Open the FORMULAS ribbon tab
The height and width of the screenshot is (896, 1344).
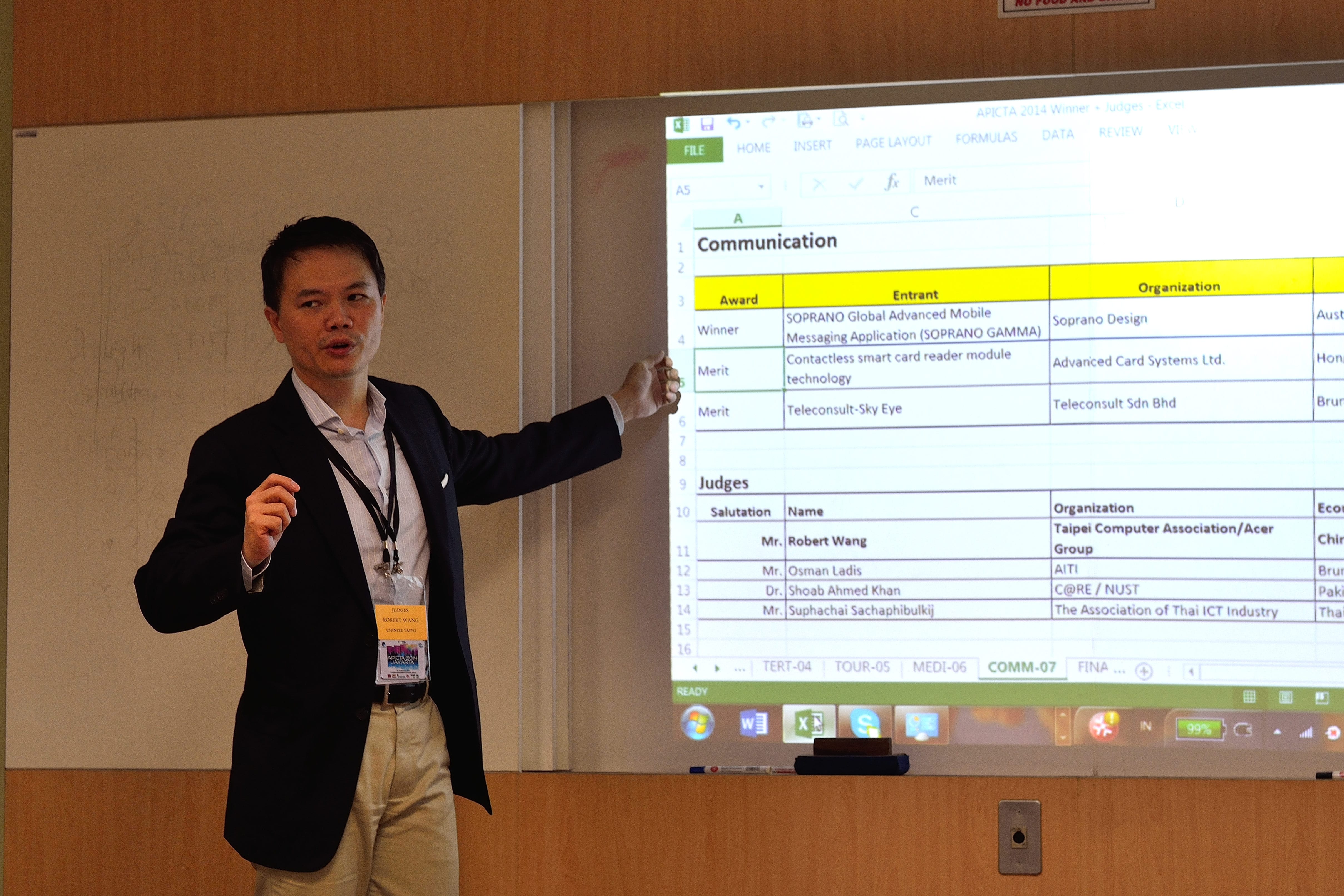click(x=986, y=138)
